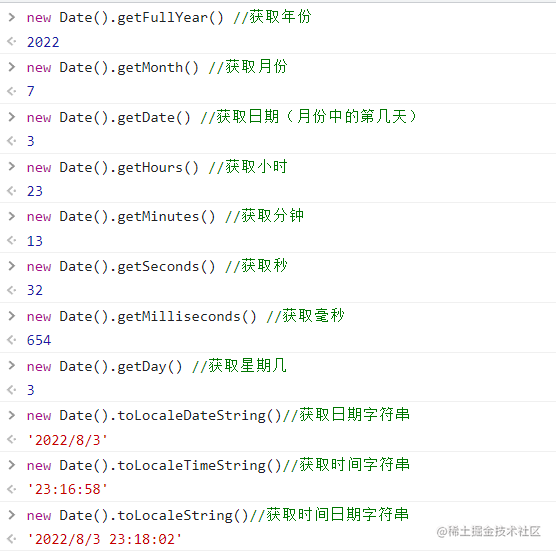Click the input chevron beside getMonth()
This screenshot has width=556, height=553.
pos(12,67)
